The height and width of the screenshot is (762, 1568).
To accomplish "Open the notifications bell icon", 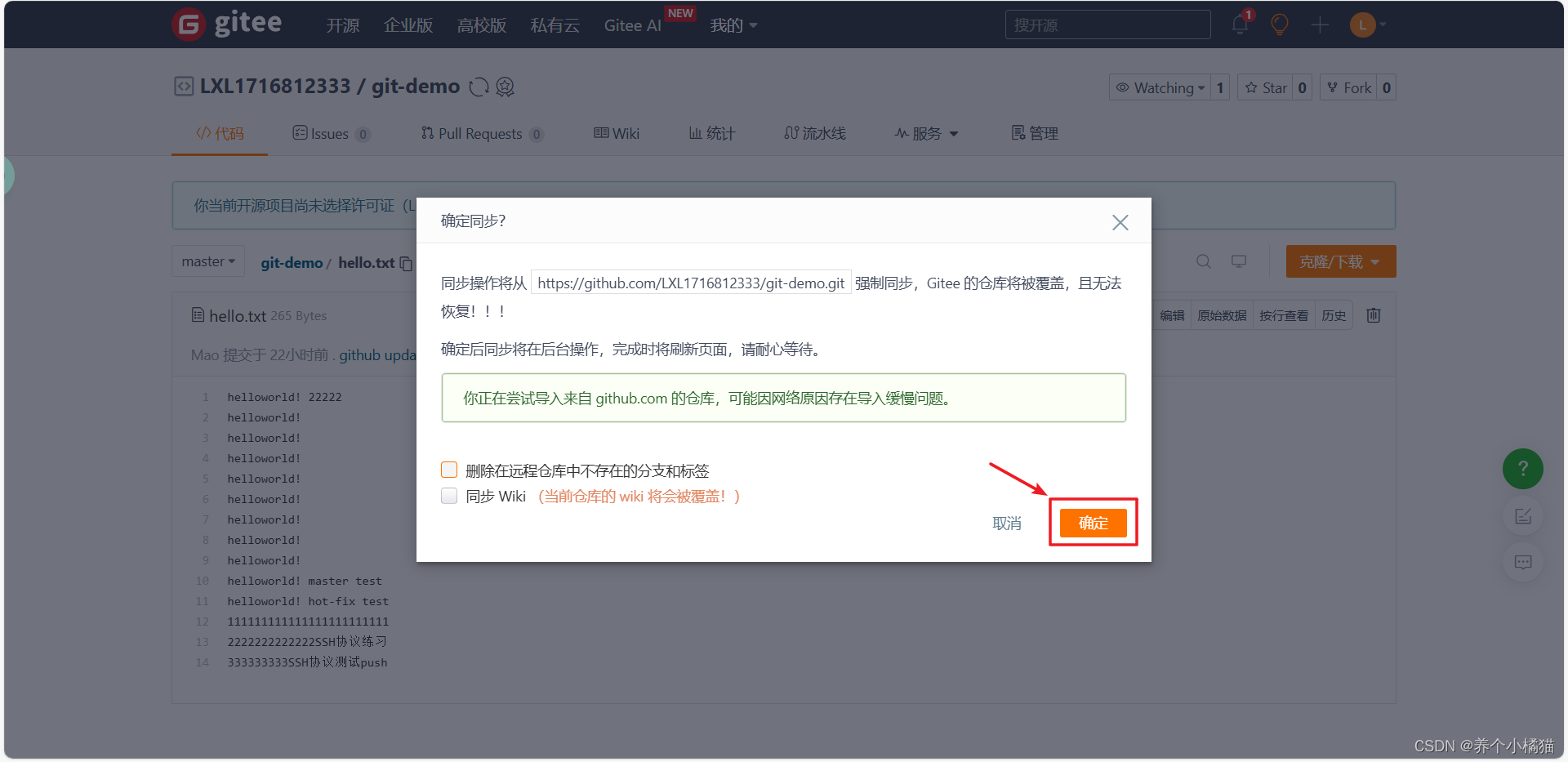I will pos(1240,25).
